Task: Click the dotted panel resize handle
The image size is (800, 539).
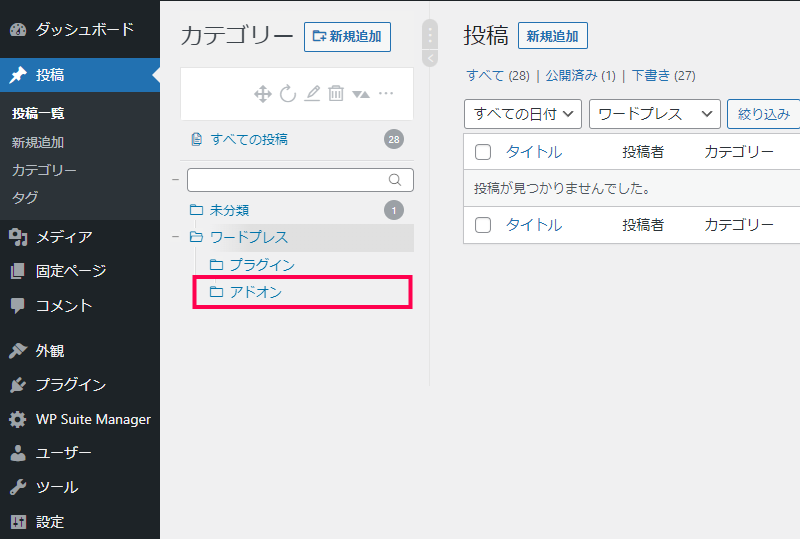Action: coord(430,35)
